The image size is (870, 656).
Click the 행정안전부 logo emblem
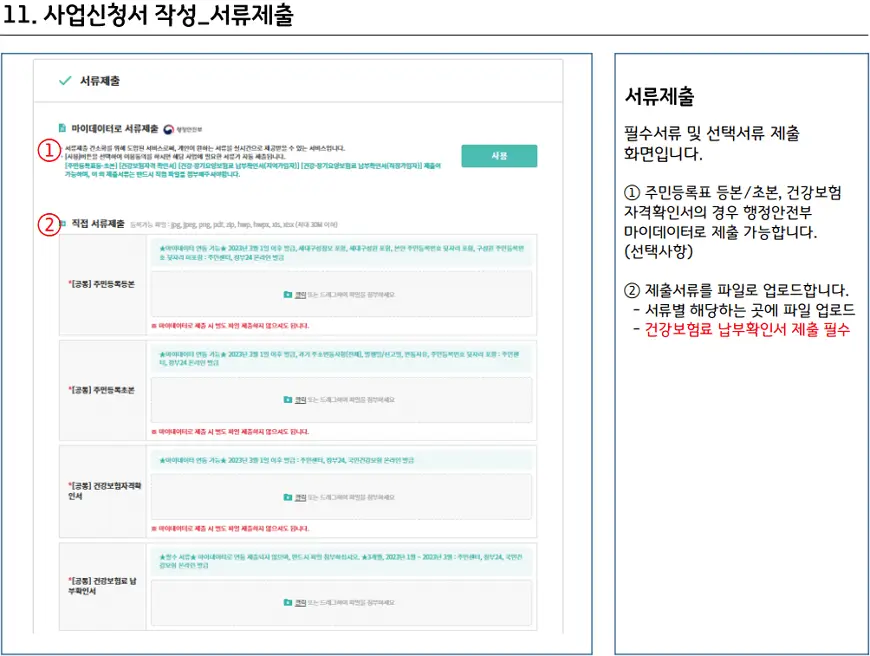tap(169, 129)
